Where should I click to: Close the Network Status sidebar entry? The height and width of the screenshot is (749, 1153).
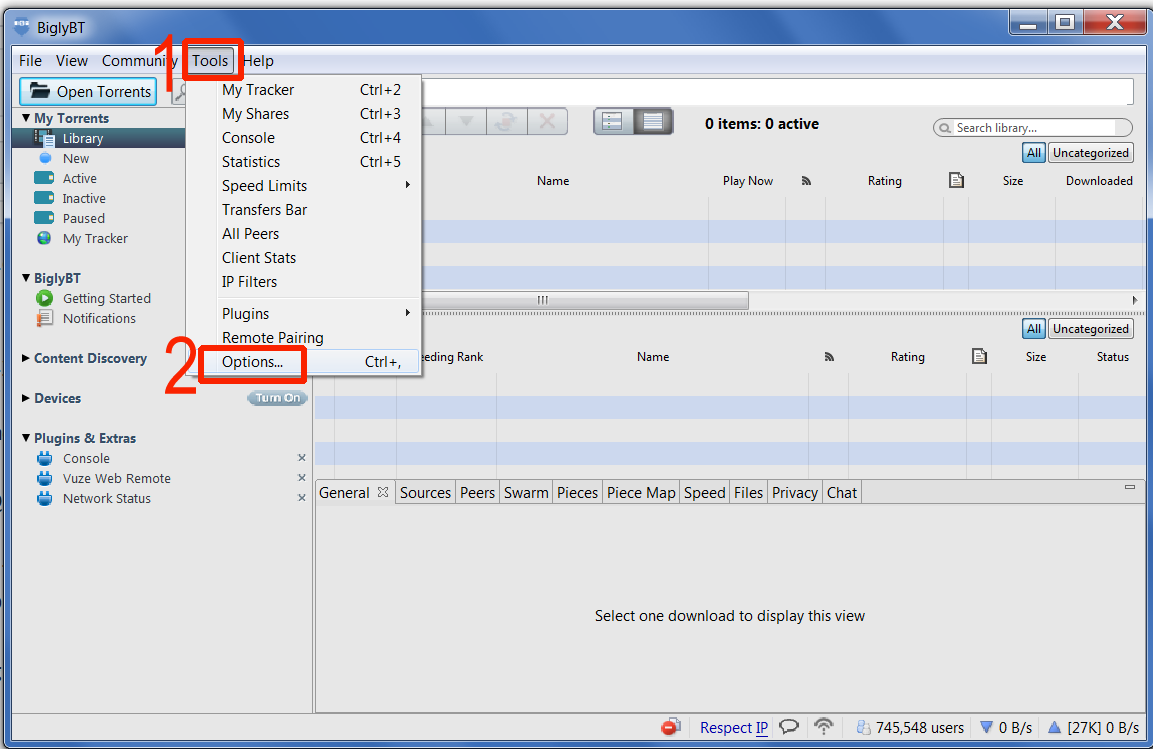pyautogui.click(x=301, y=498)
